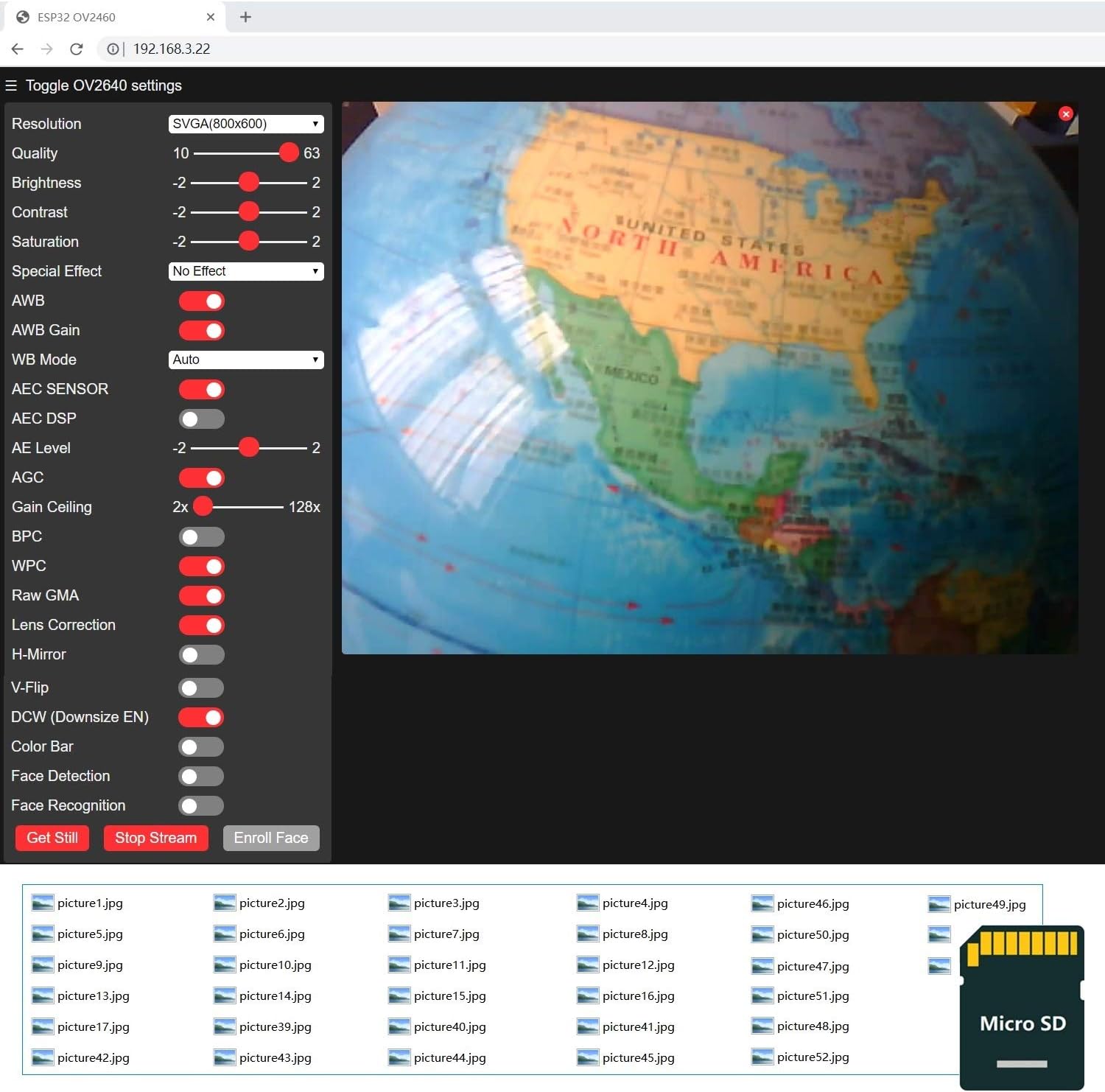
Task: Open the WB Mode dropdown
Action: 246,360
